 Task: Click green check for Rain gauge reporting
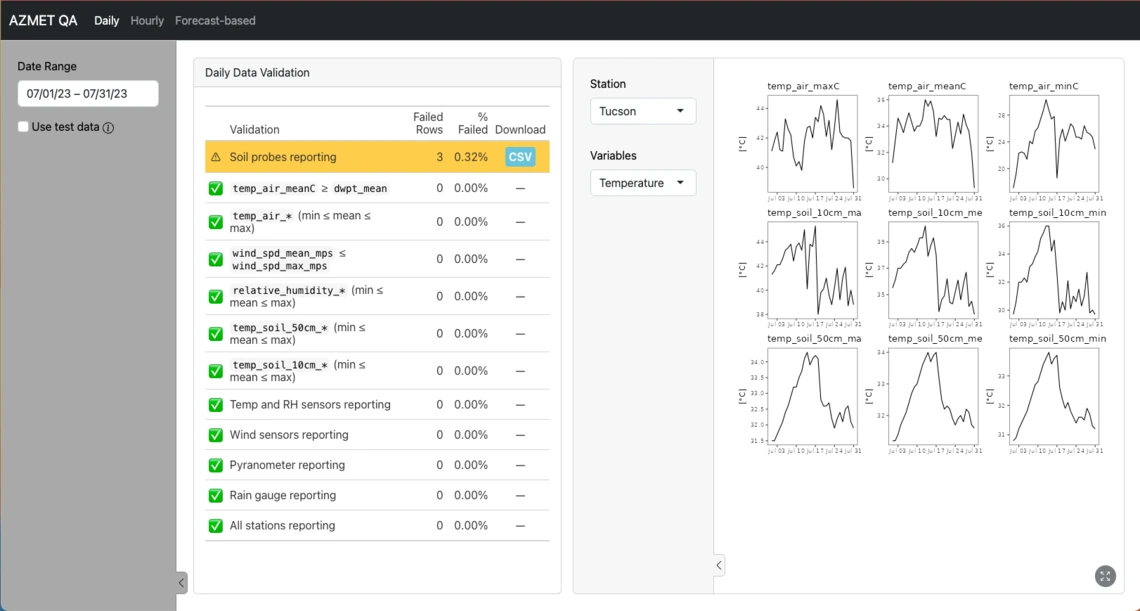pos(215,495)
